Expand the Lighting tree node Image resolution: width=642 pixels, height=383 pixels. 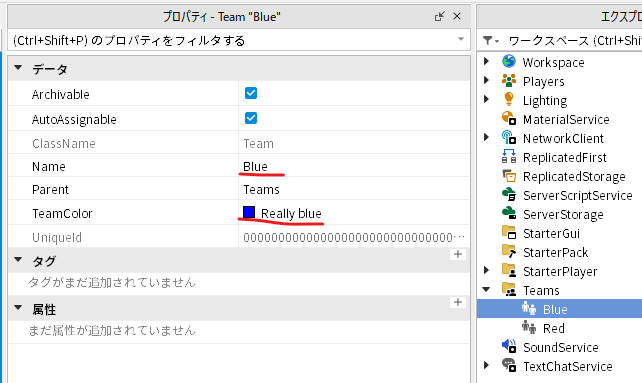click(486, 99)
